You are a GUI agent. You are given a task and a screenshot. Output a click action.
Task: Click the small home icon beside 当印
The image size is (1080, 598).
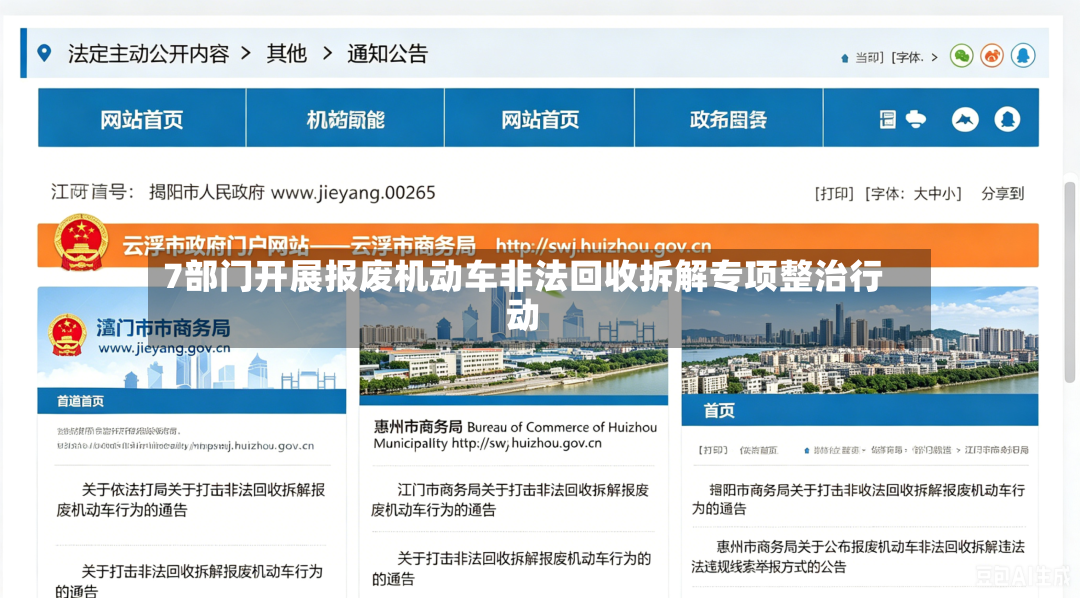[x=844, y=59]
